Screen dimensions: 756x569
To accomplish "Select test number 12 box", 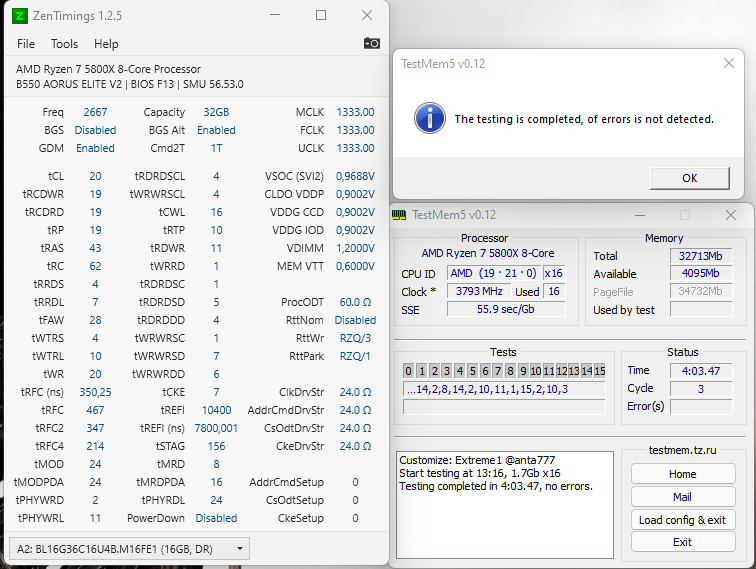I will (x=561, y=371).
